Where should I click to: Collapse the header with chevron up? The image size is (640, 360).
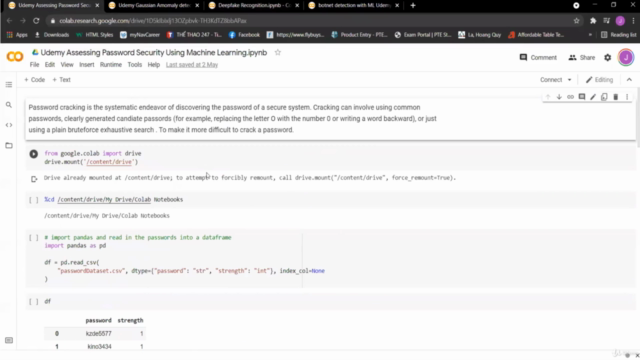pyautogui.click(x=629, y=80)
